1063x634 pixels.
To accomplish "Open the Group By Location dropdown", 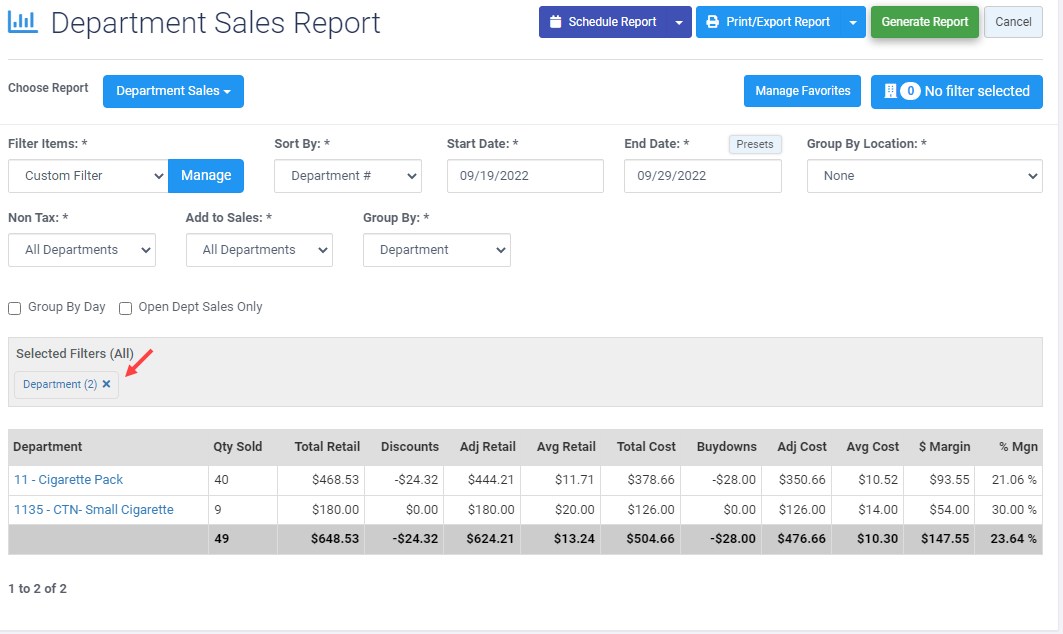I will [923, 176].
